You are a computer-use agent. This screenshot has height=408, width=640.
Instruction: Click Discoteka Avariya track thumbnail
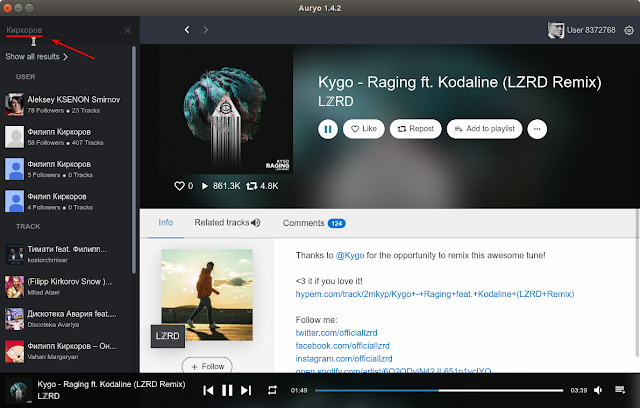coord(14,319)
